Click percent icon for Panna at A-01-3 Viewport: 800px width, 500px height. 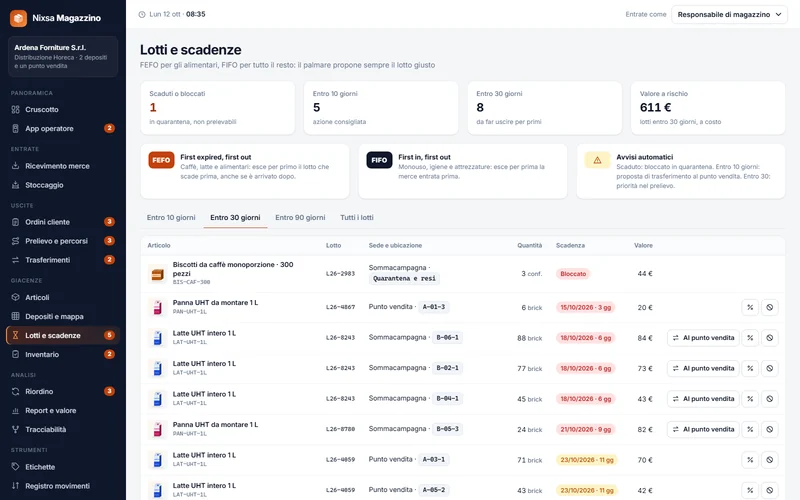point(750,307)
